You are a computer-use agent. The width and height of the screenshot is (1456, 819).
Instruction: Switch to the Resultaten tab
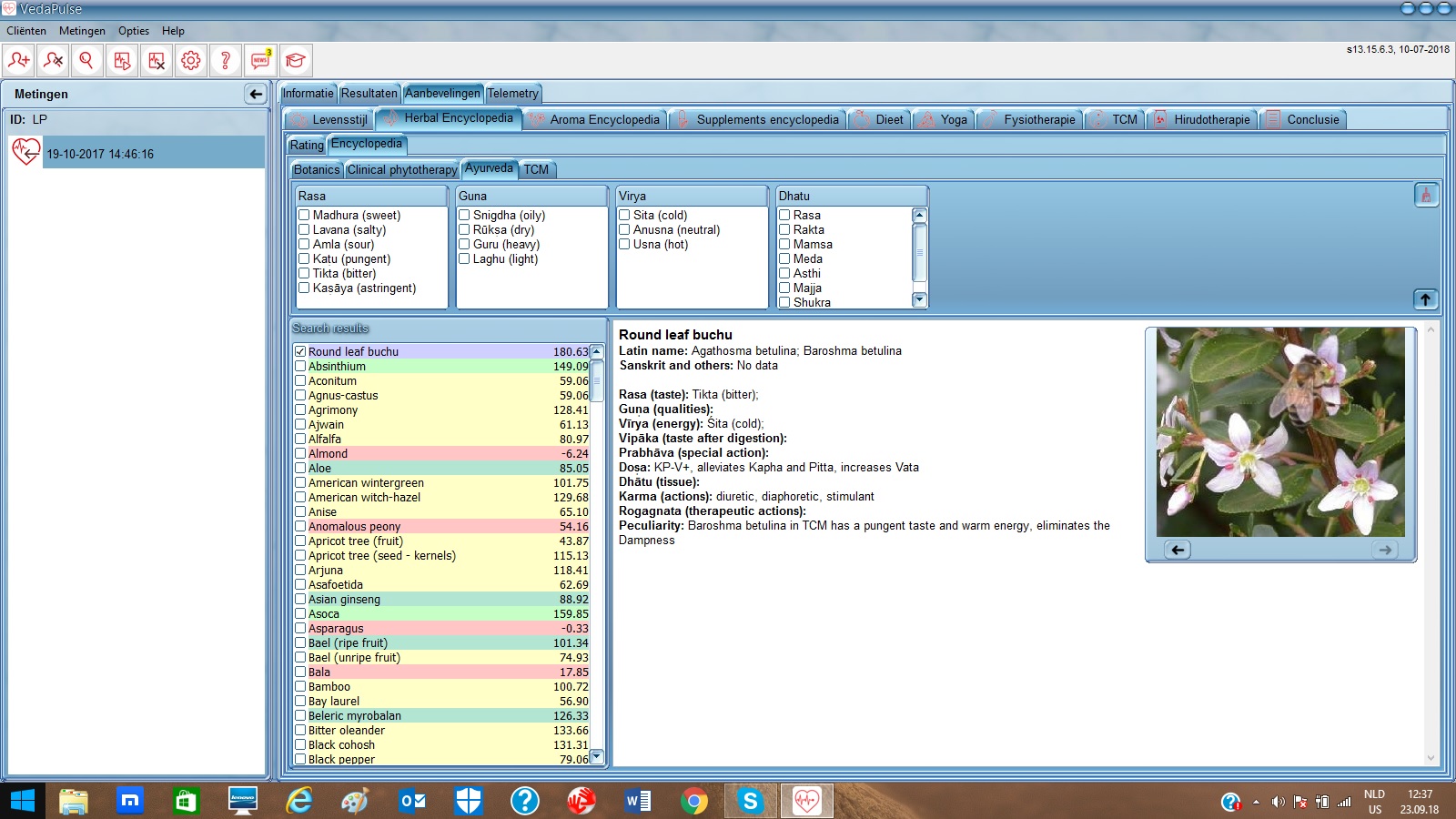pos(369,94)
